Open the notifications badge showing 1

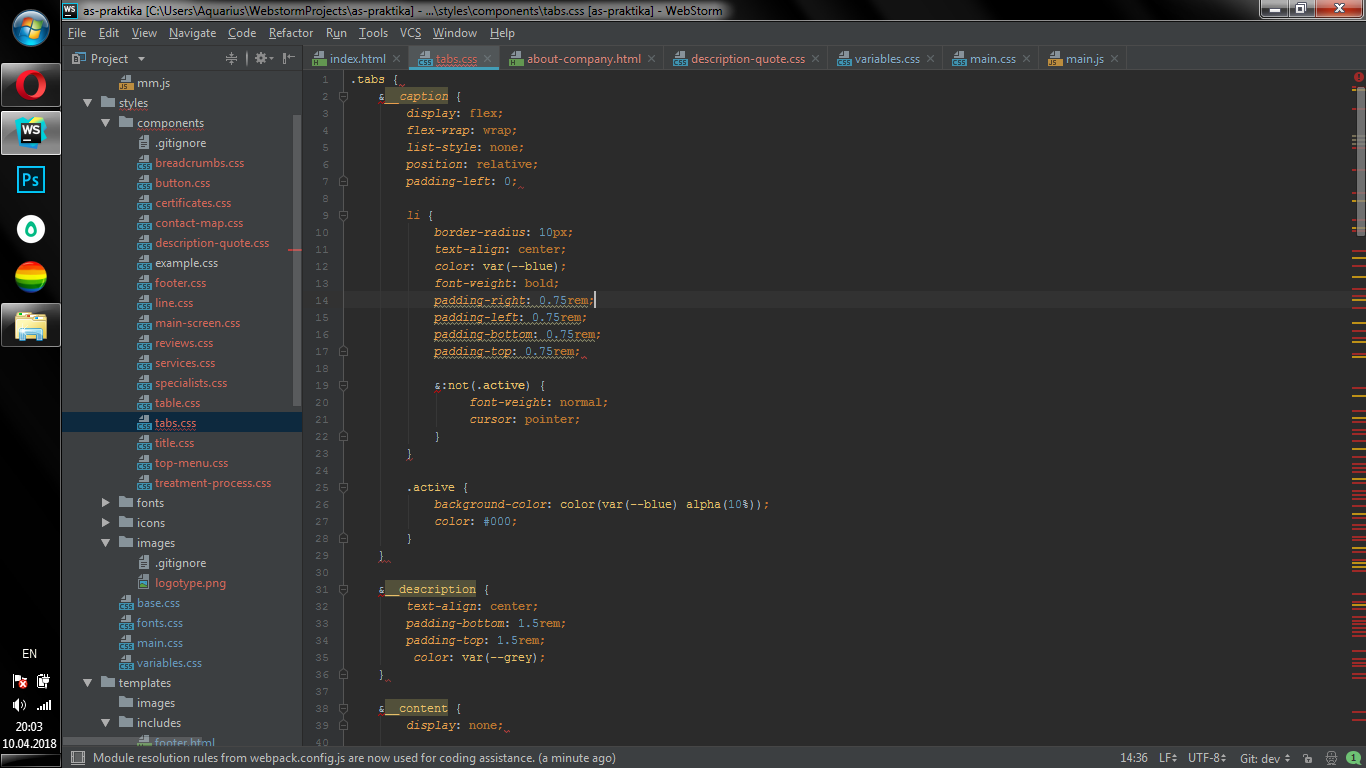tap(1353, 758)
